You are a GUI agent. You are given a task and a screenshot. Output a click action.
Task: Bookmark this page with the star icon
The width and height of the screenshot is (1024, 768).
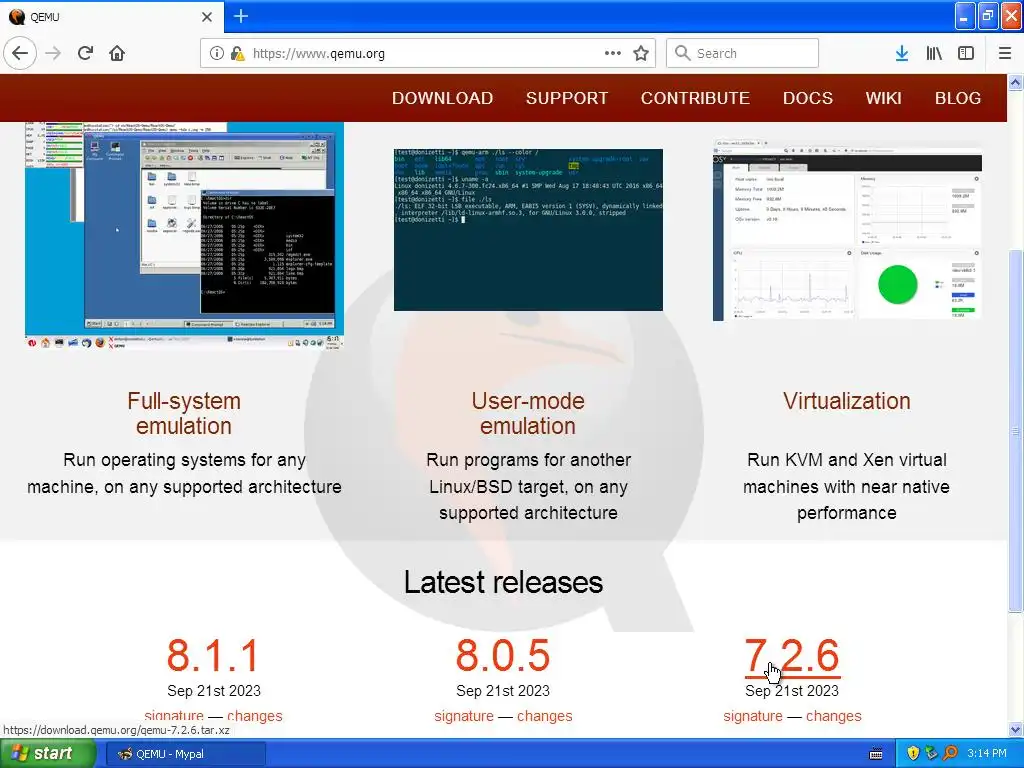(x=641, y=54)
